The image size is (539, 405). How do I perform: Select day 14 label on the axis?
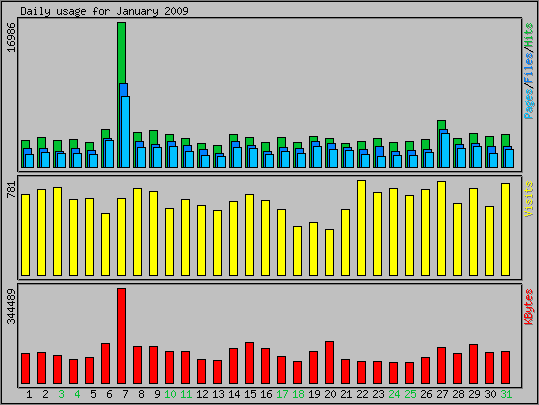(234, 394)
